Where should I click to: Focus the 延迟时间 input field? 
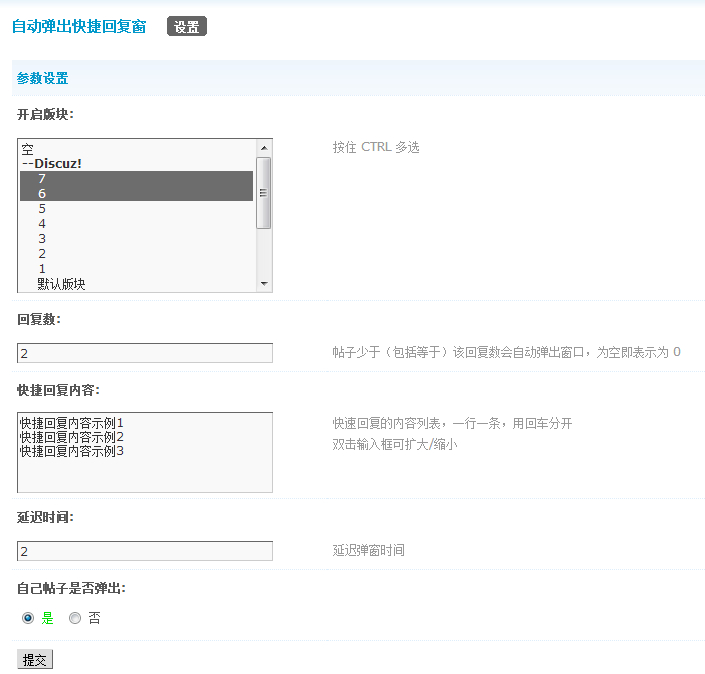(145, 551)
